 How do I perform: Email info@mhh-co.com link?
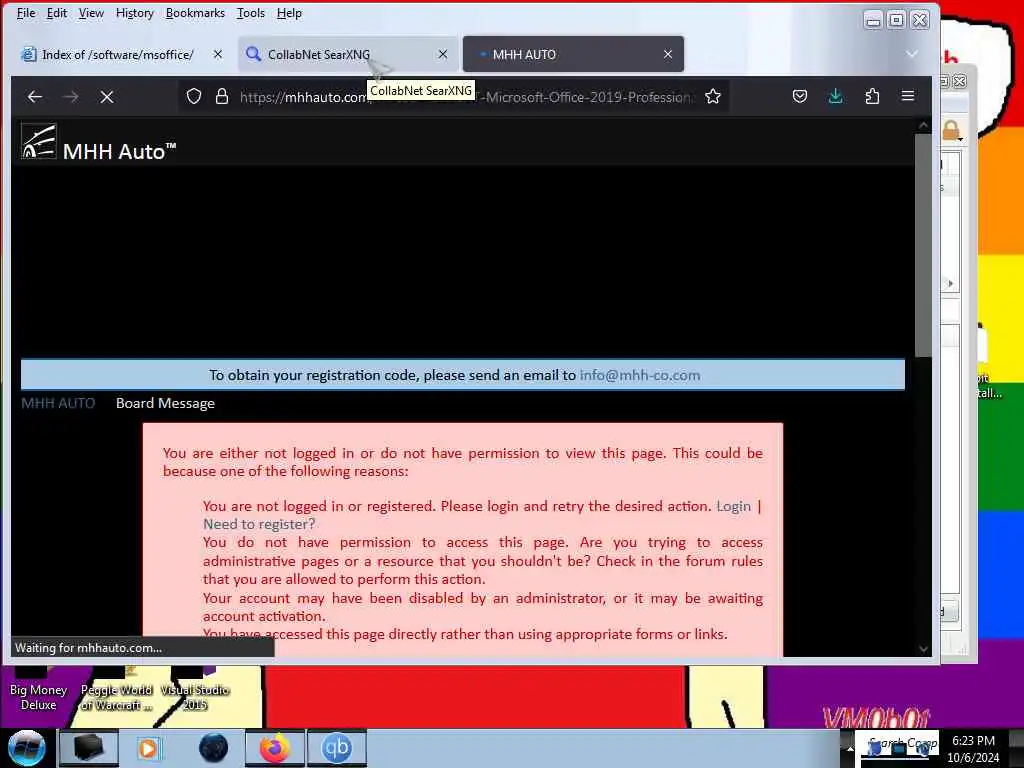[639, 376]
